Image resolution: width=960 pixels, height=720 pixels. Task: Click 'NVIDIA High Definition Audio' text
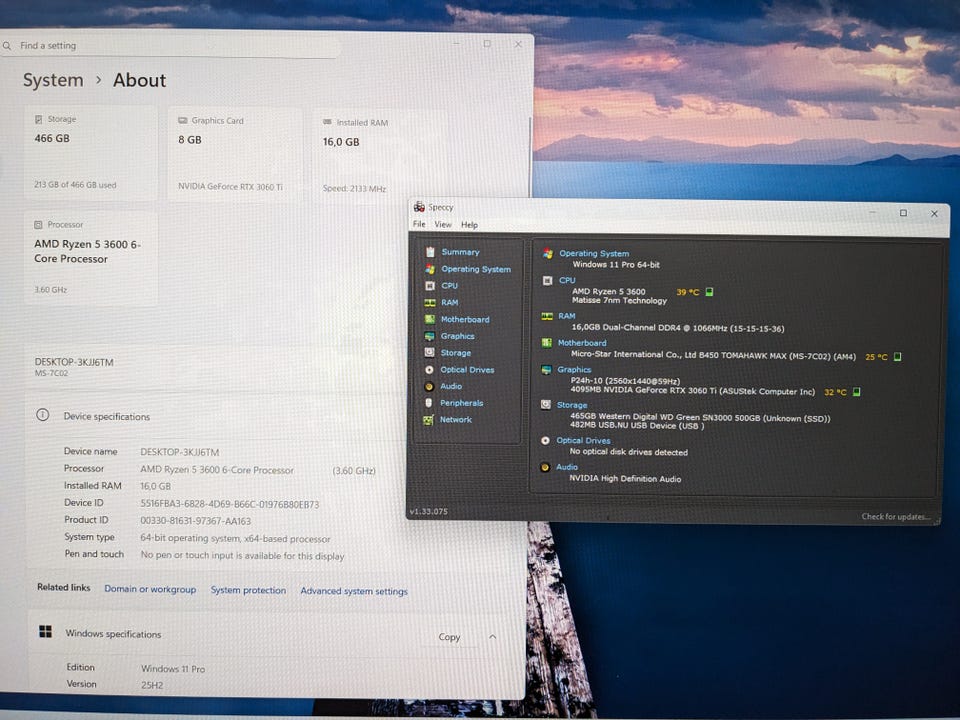click(x=625, y=479)
